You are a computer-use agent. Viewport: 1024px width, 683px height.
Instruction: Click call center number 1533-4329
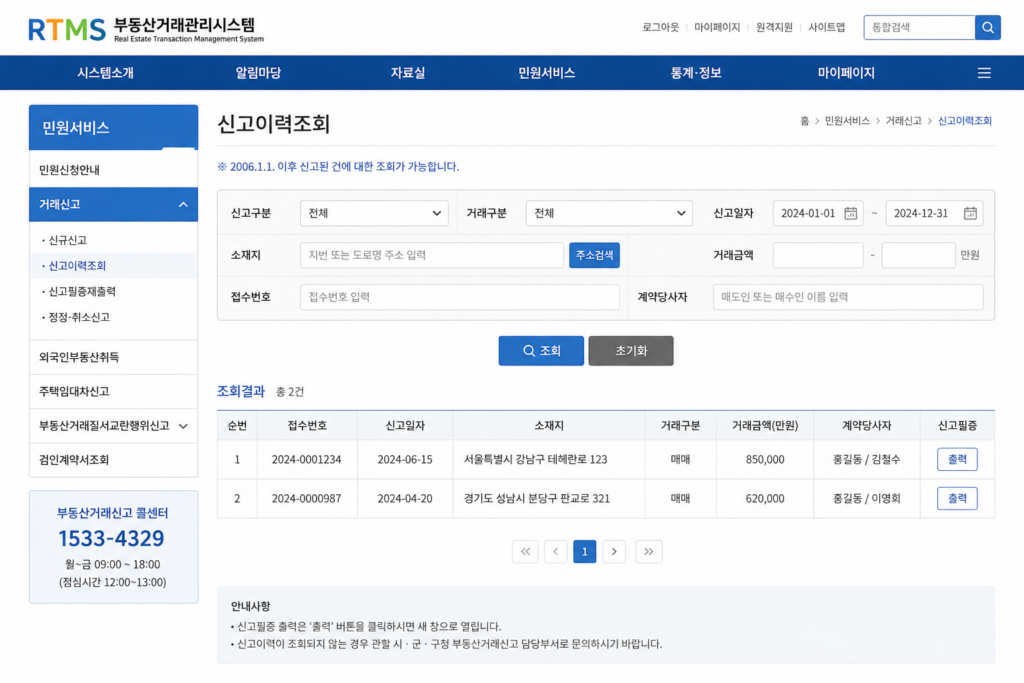111,539
